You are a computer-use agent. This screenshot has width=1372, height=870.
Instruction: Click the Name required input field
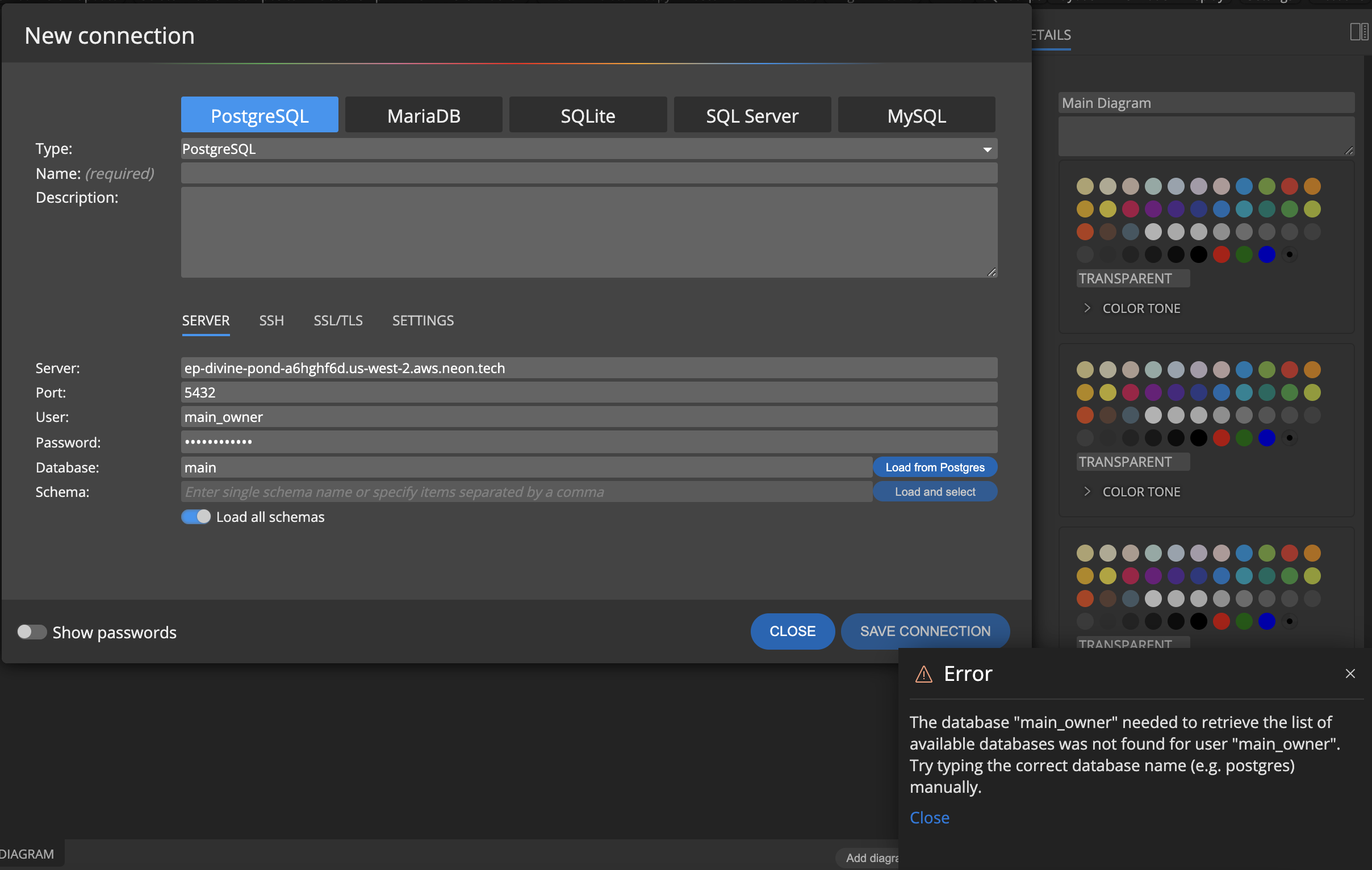tap(588, 173)
